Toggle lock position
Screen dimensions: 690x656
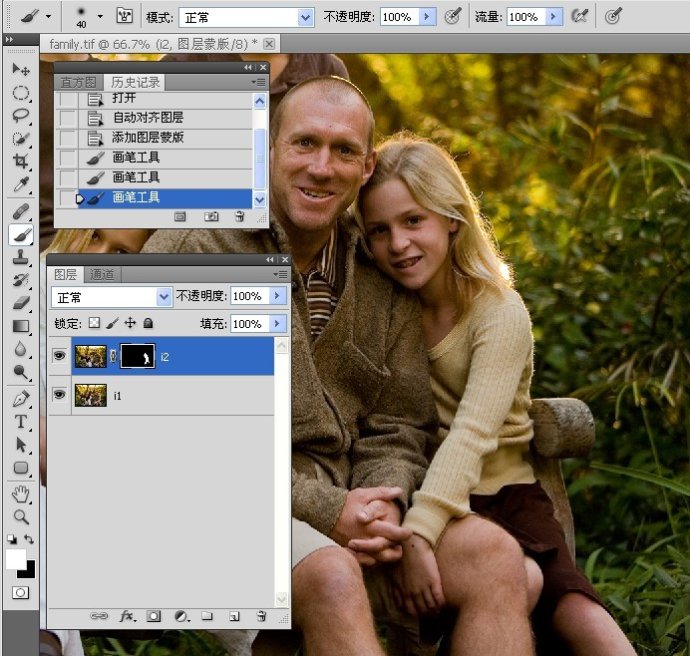click(130, 323)
